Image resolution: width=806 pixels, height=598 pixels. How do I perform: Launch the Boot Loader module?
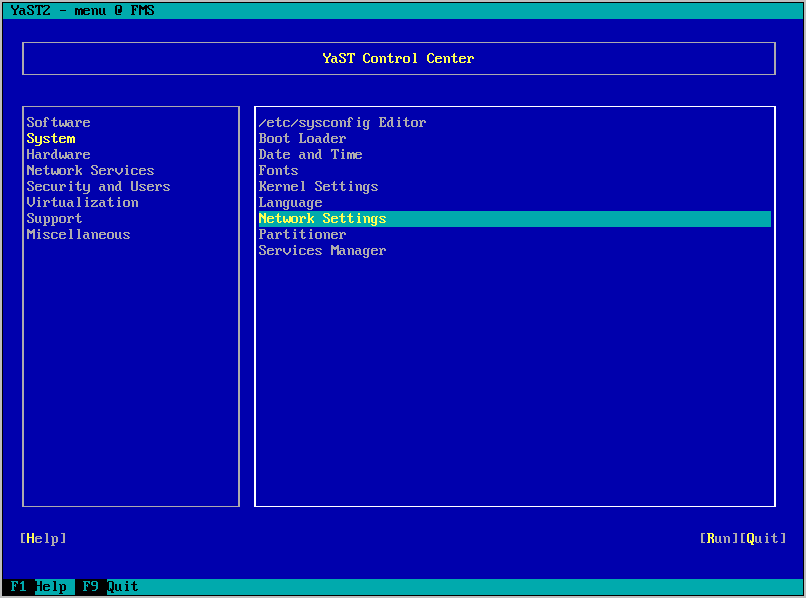click(302, 138)
